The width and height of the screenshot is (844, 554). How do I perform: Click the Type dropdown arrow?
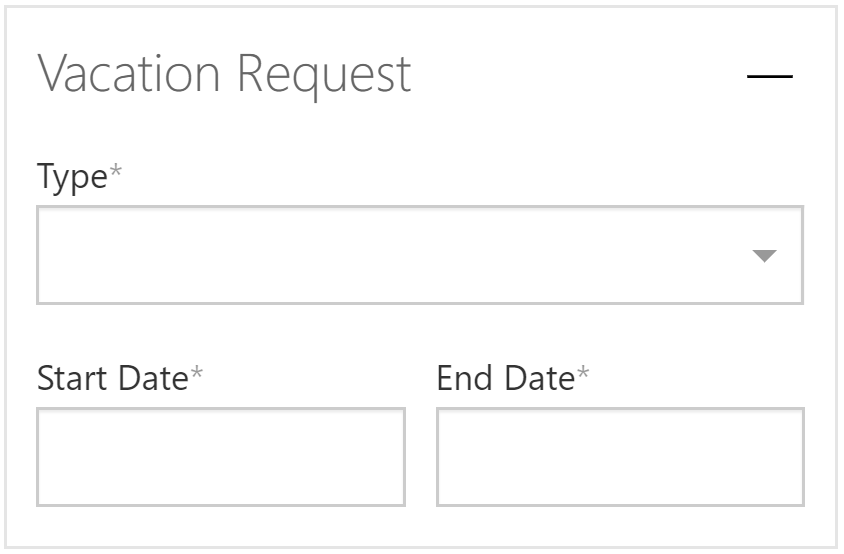[x=764, y=256]
